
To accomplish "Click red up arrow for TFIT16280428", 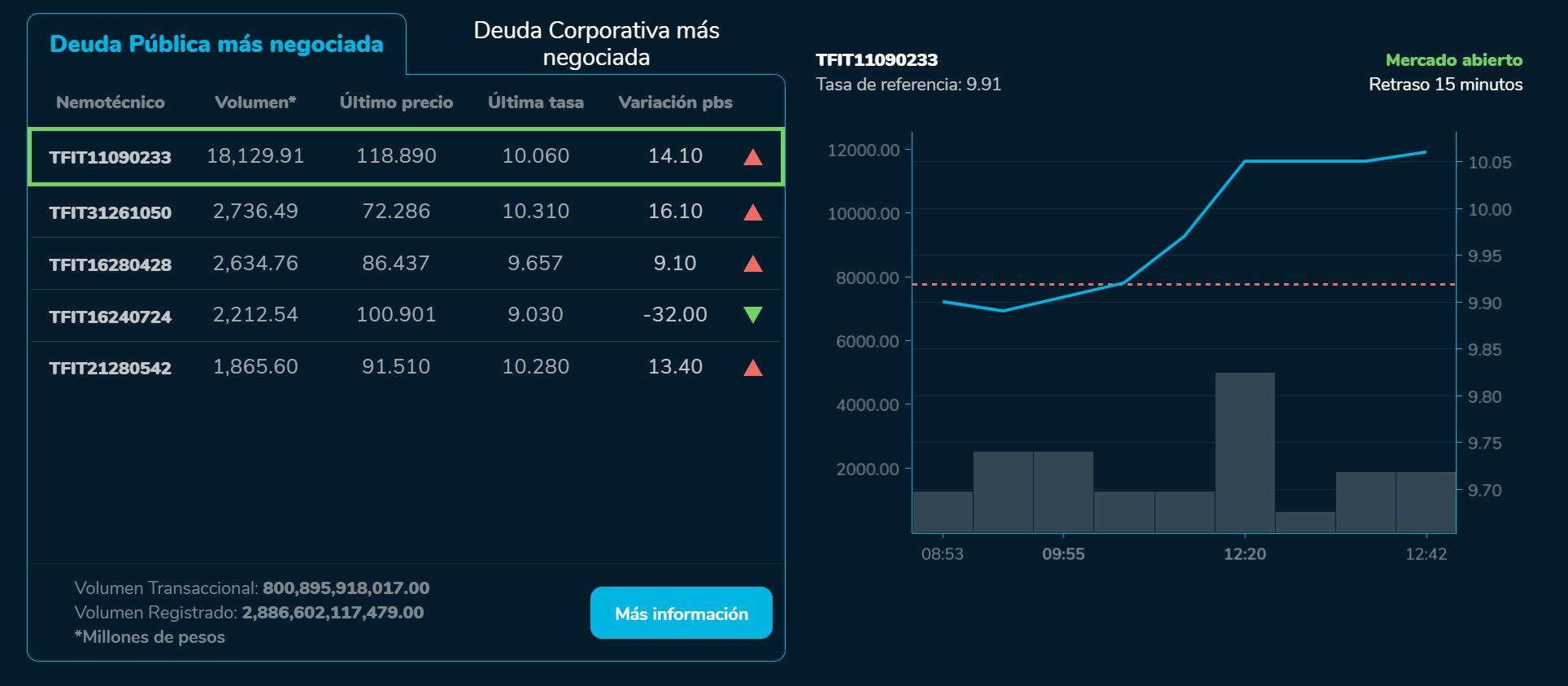I will click(752, 264).
